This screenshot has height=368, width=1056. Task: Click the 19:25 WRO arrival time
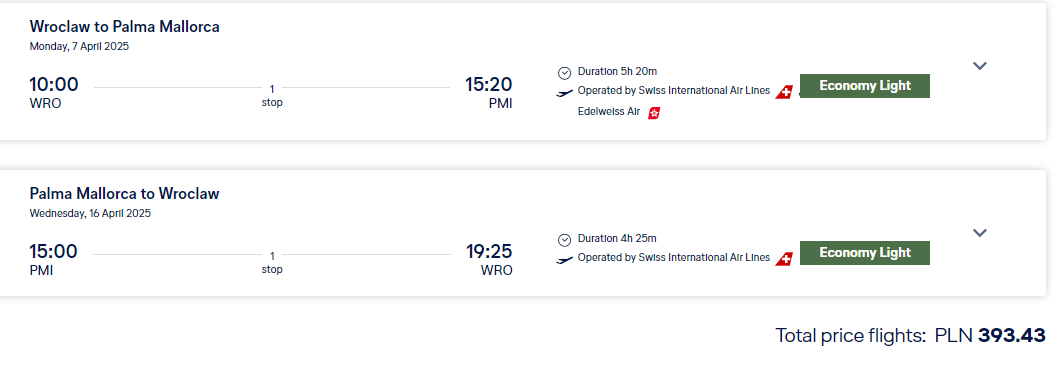[x=490, y=259]
